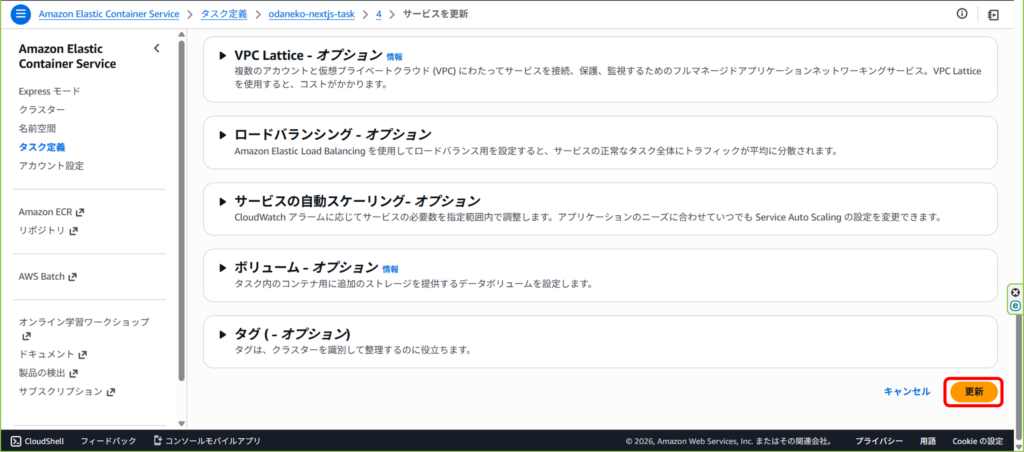Expand the ボリューム option section

(223, 268)
